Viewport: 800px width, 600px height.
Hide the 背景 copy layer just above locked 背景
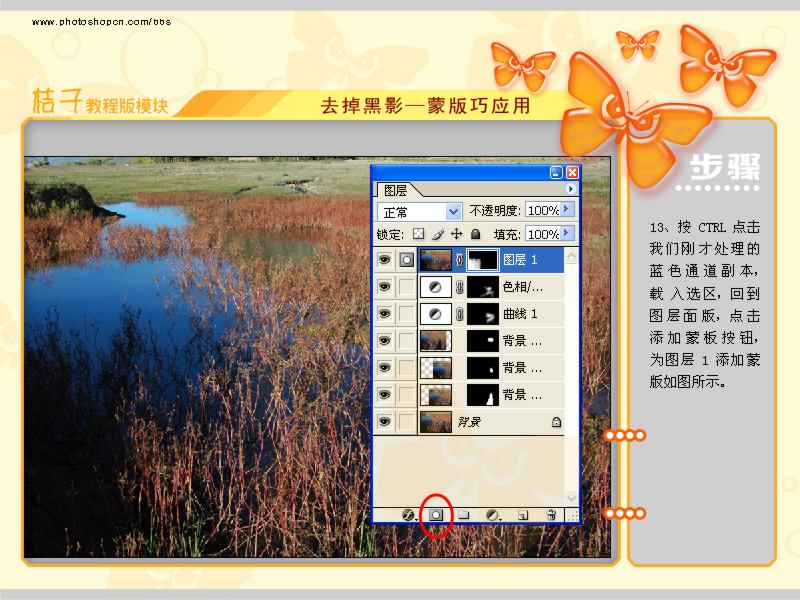(x=385, y=395)
